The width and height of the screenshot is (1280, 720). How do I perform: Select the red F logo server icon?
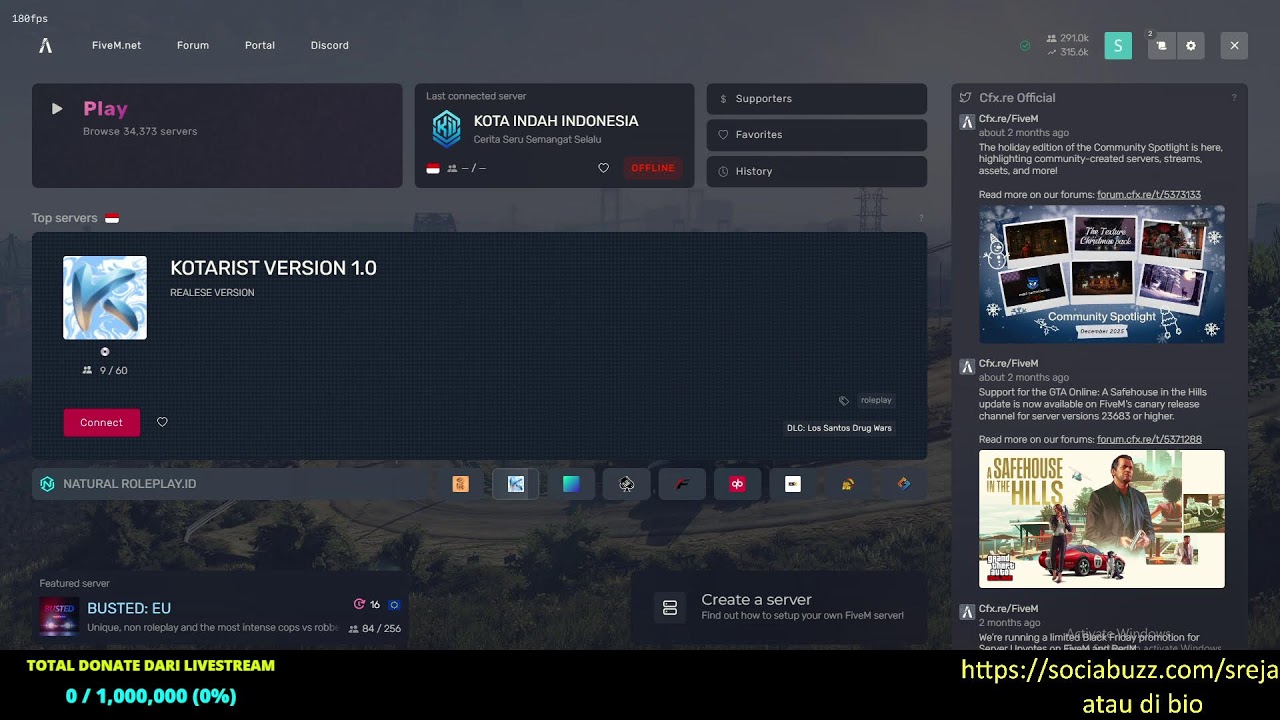coord(682,484)
